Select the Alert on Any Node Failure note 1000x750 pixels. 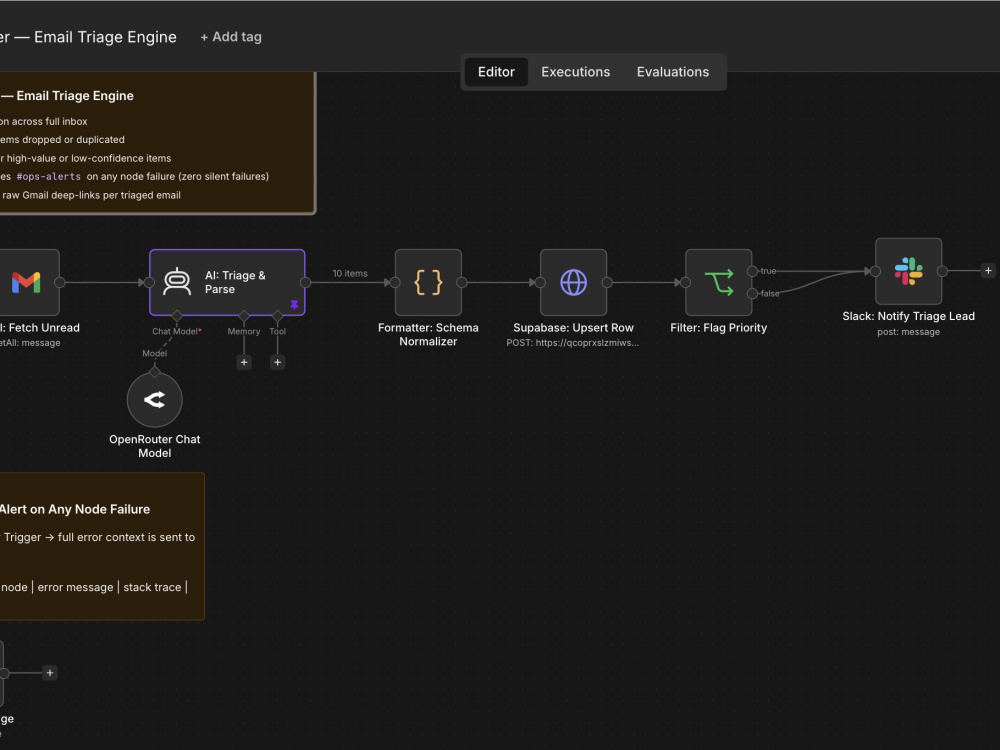click(x=102, y=546)
